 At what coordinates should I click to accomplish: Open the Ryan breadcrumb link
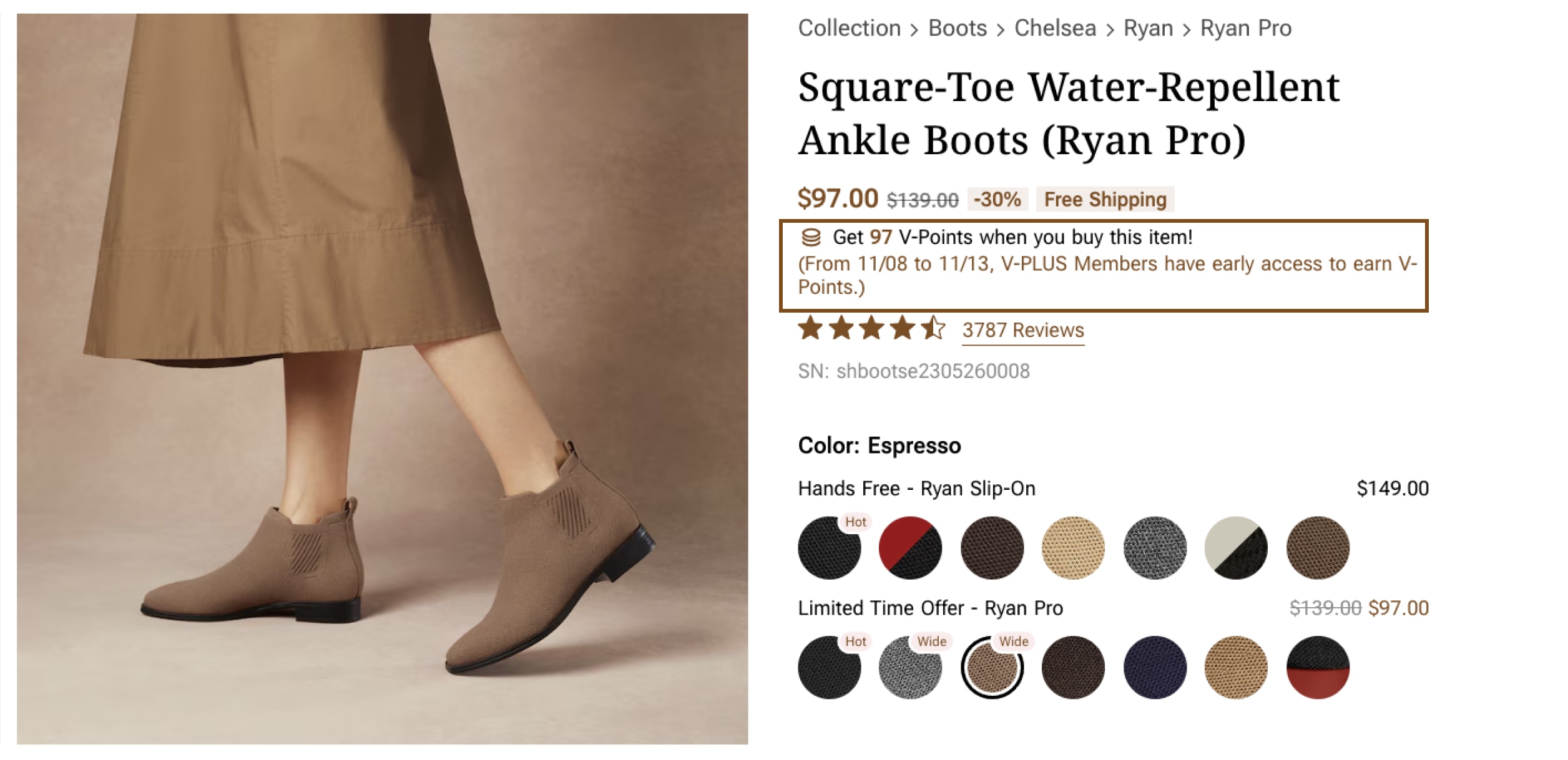[1148, 29]
